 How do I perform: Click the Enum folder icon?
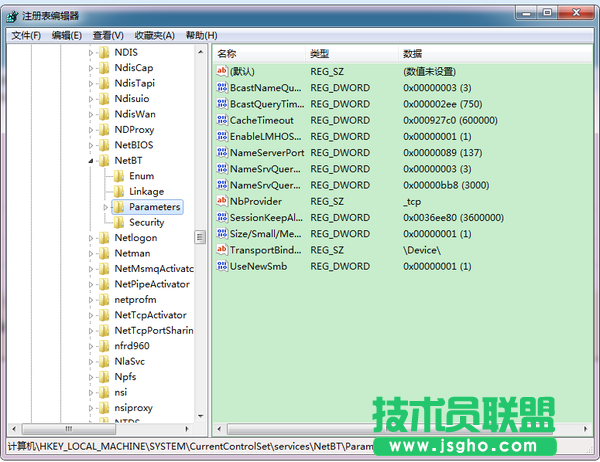pos(119,176)
